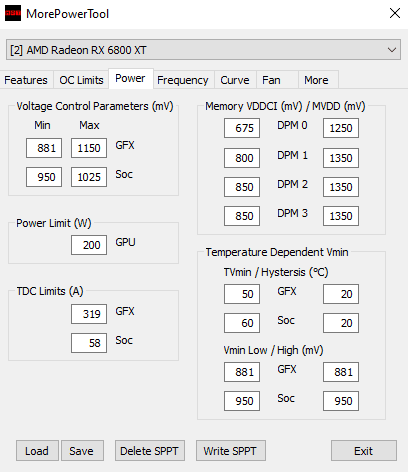Open the OC Limits tab
Viewport: 408px width, 472px height.
click(81, 80)
